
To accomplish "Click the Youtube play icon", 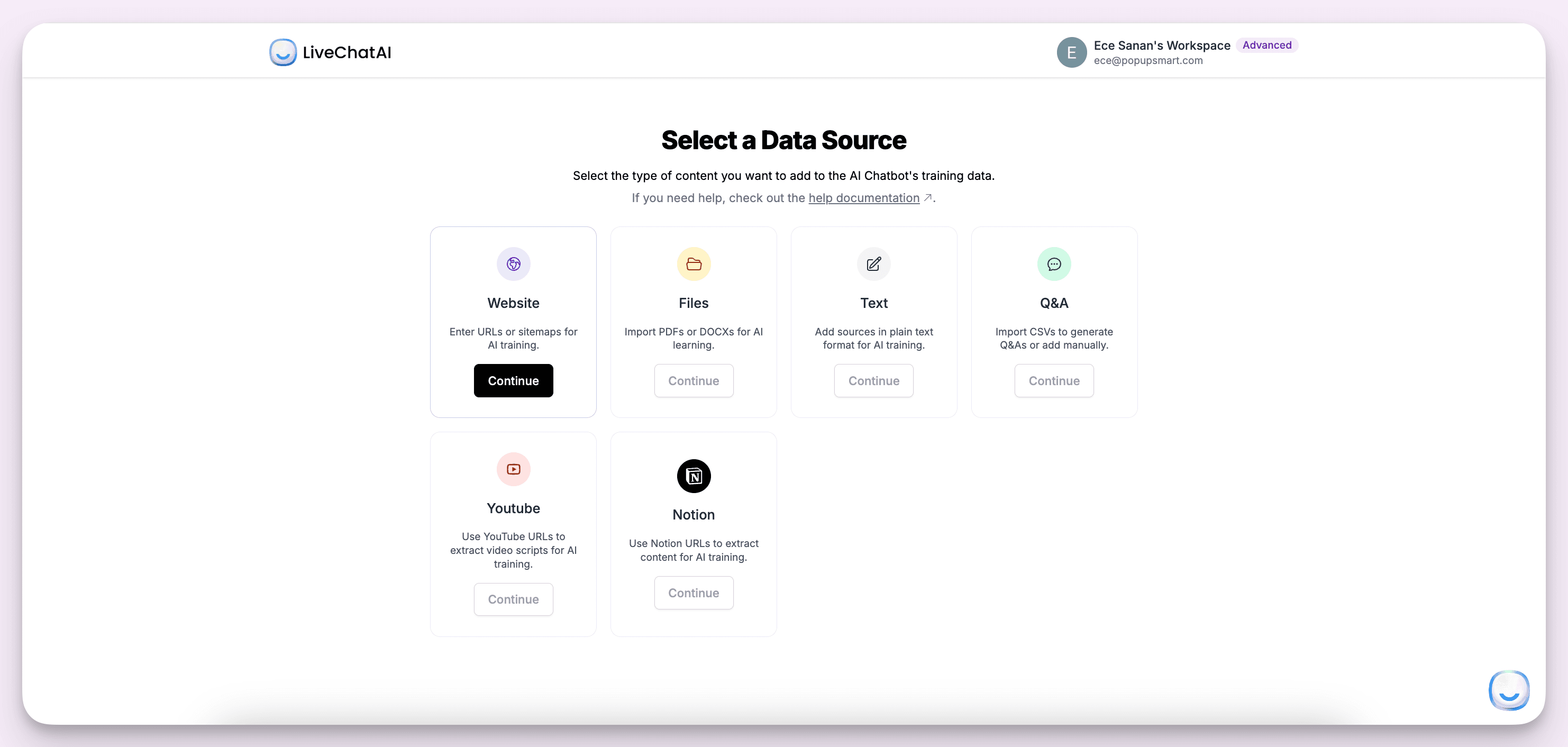I will 513,469.
